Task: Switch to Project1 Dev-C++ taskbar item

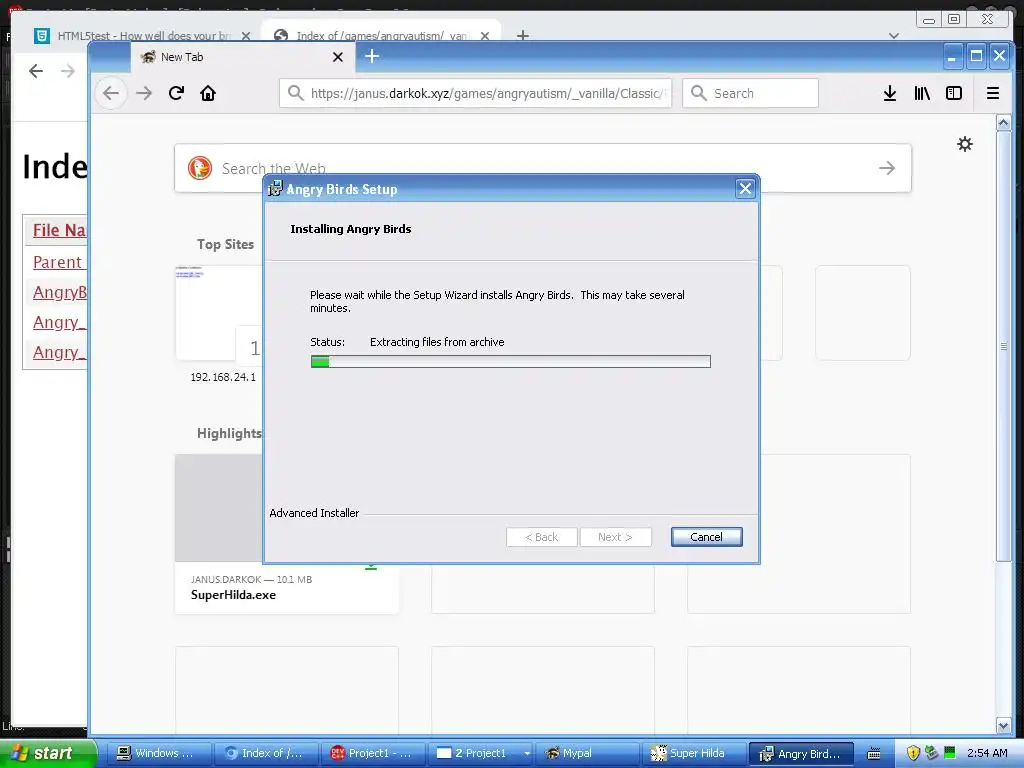Action: 373,754
